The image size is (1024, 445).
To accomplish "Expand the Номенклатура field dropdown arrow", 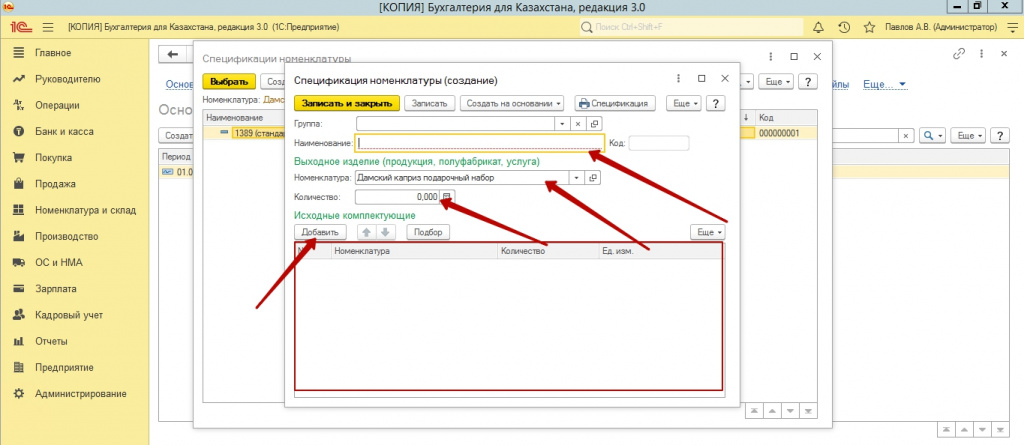I will [577, 177].
